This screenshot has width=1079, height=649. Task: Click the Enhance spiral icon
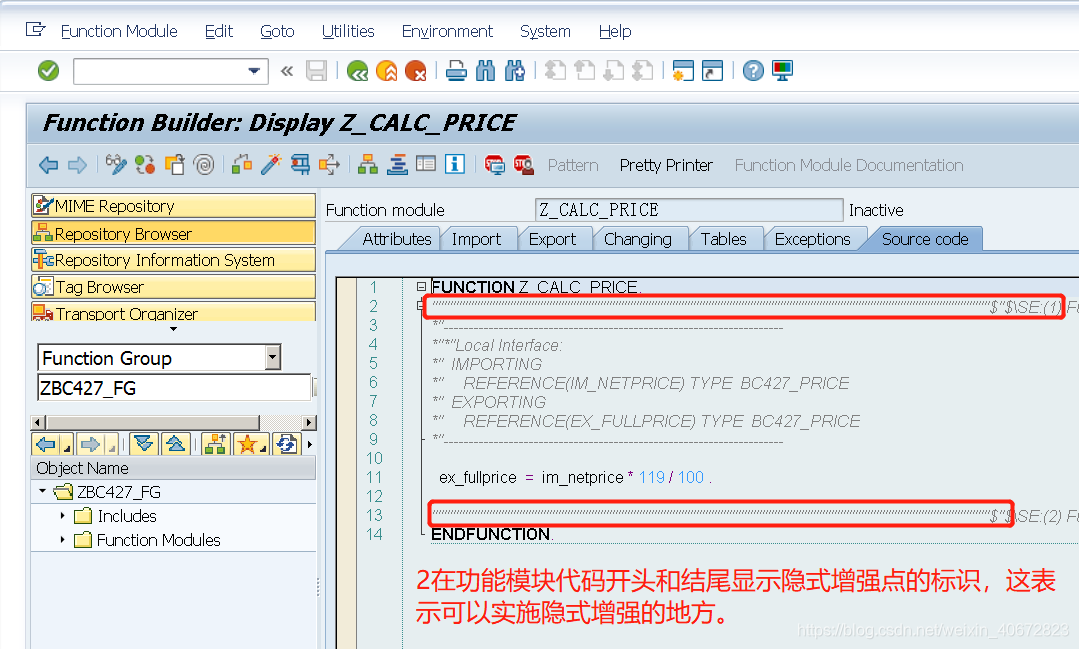click(x=204, y=164)
